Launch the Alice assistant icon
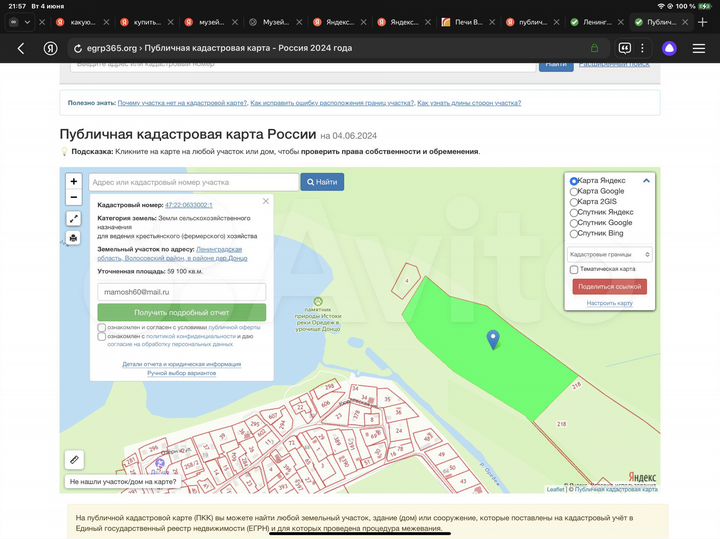720x539 pixels. click(x=669, y=48)
